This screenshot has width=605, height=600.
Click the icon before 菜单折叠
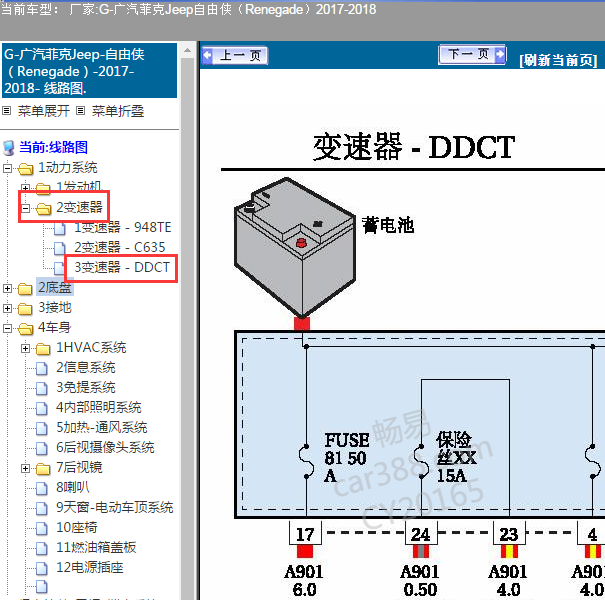(80, 111)
